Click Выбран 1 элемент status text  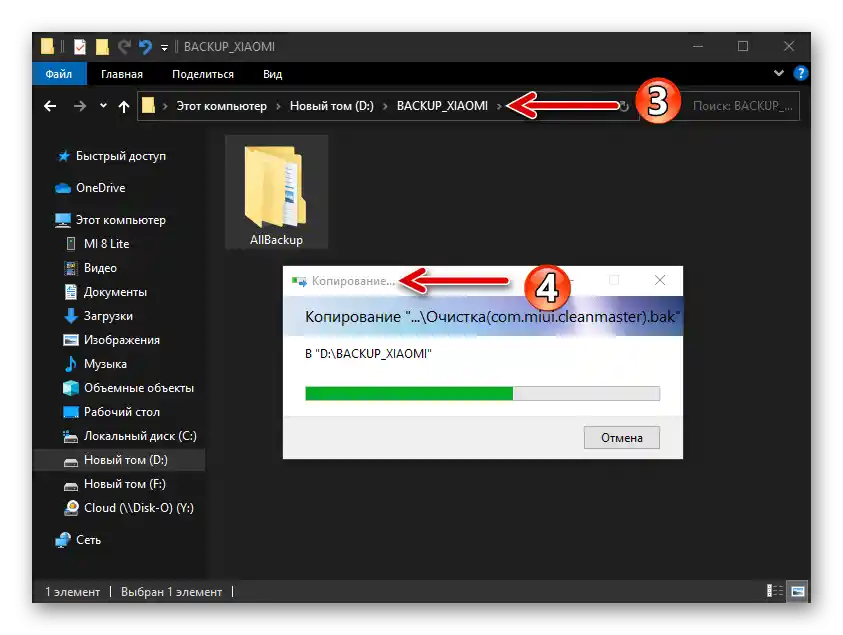pyautogui.click(x=172, y=592)
